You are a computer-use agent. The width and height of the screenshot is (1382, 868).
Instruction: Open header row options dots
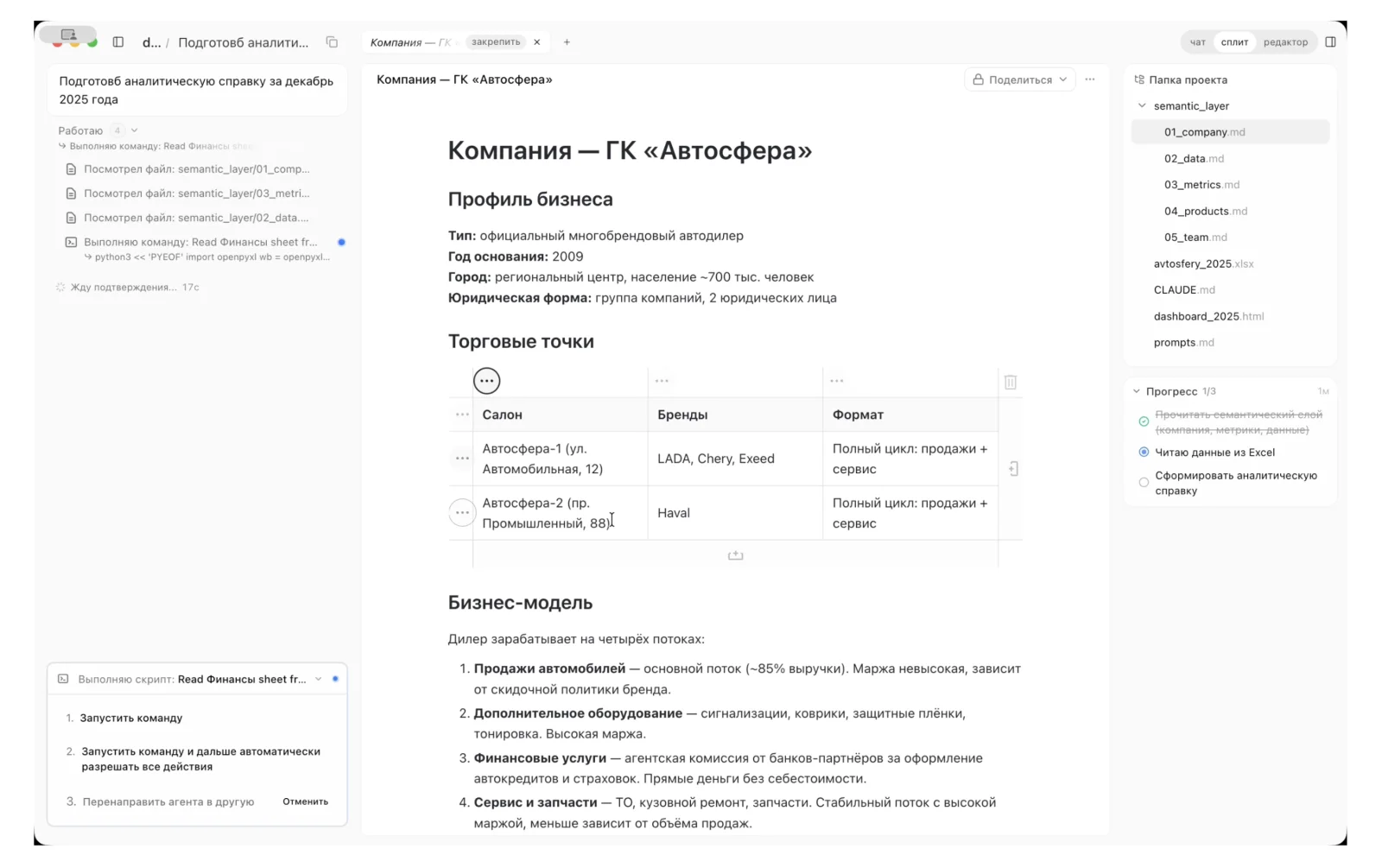[462, 415]
